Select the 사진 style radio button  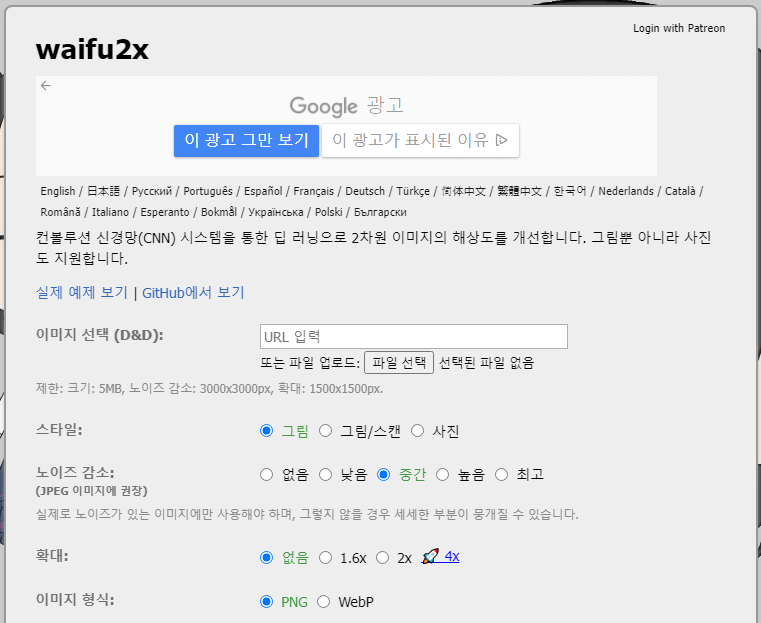(417, 430)
